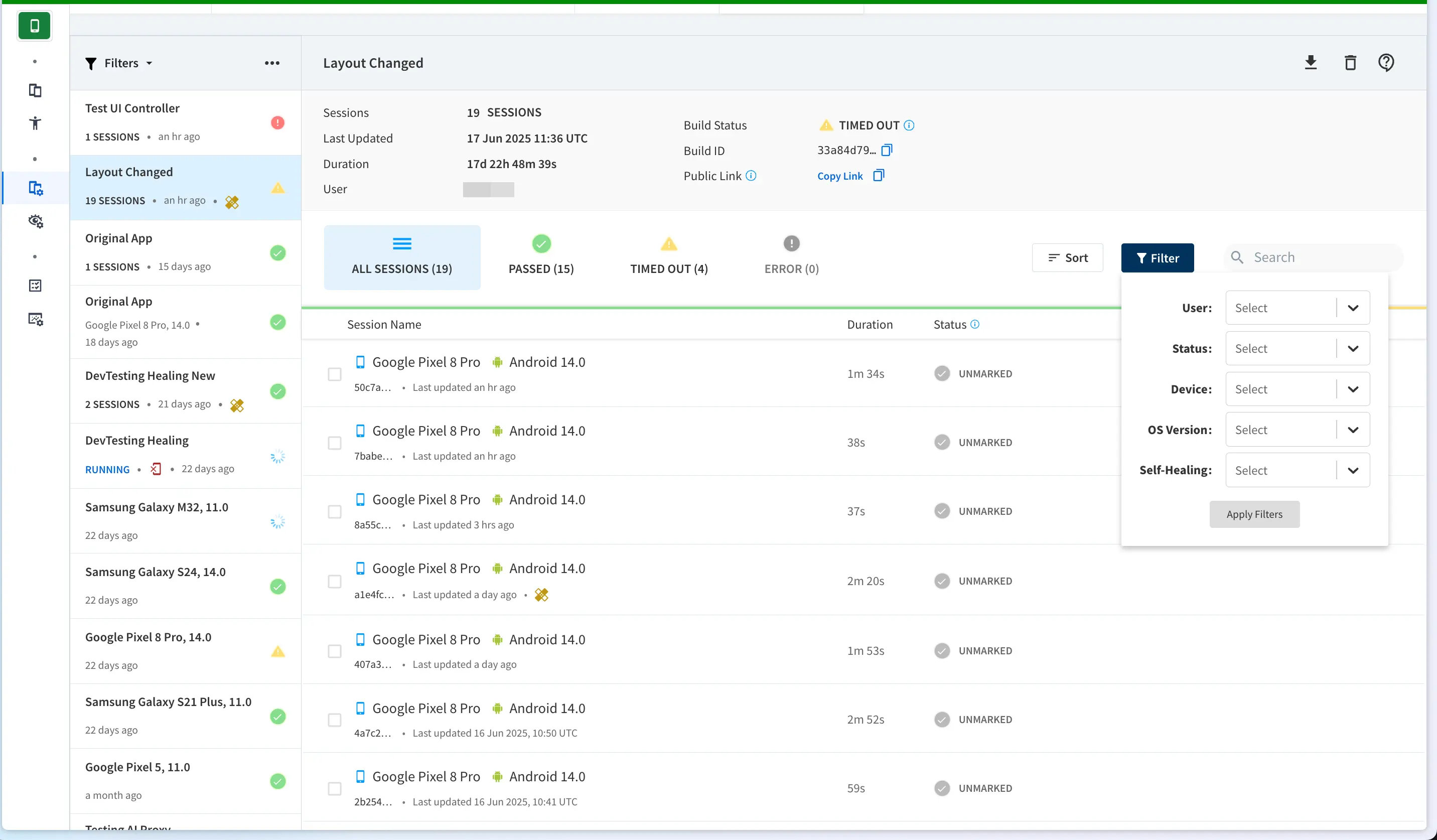Click the trash delete build icon

pyautogui.click(x=1350, y=63)
